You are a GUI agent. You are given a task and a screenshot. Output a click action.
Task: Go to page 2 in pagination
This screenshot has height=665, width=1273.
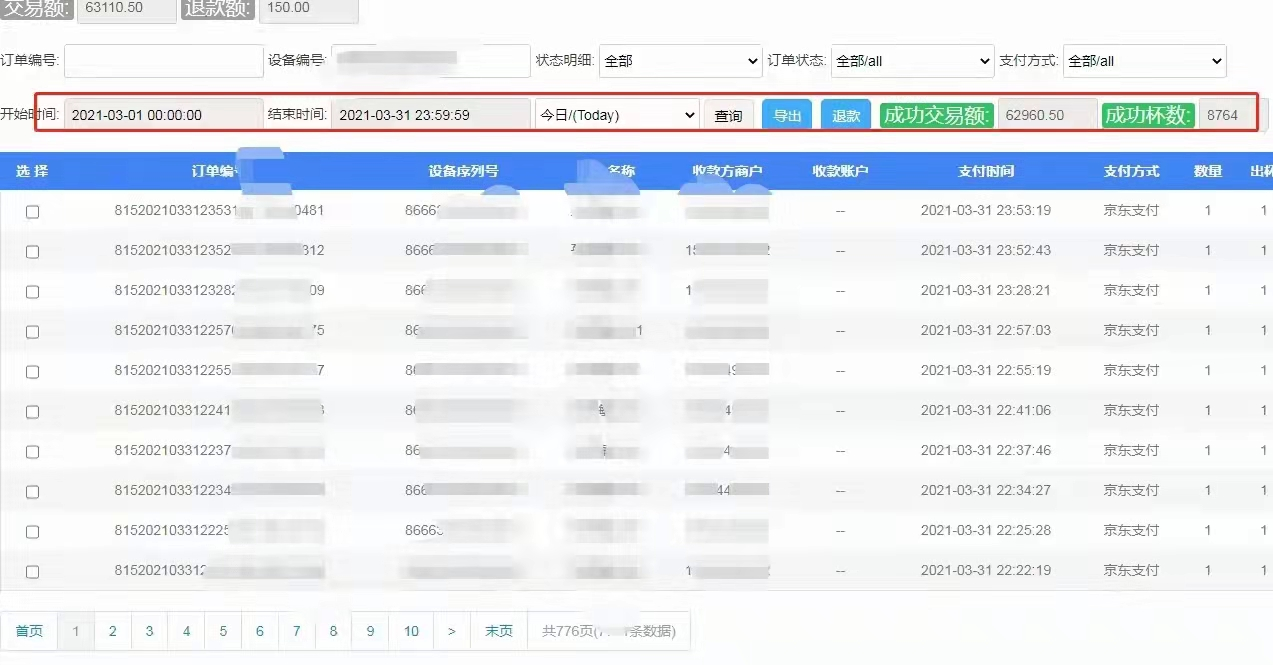113,631
